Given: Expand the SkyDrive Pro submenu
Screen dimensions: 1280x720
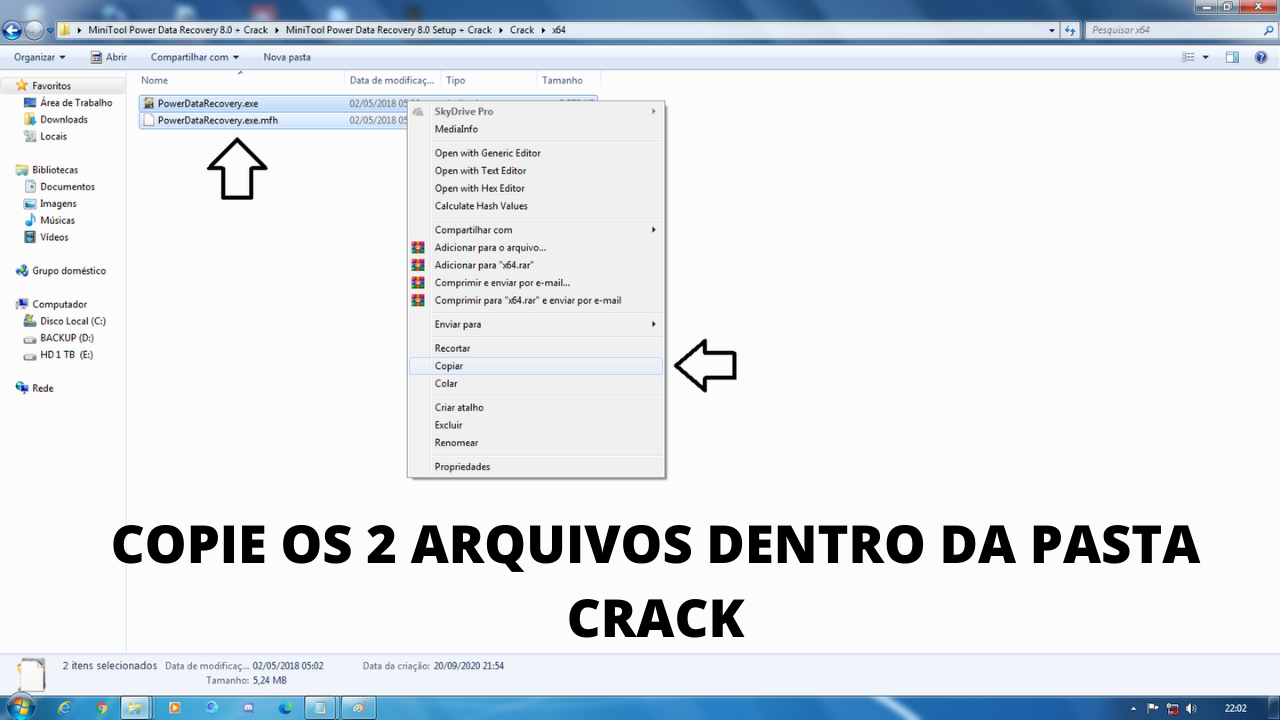Looking at the screenshot, I should tap(536, 111).
